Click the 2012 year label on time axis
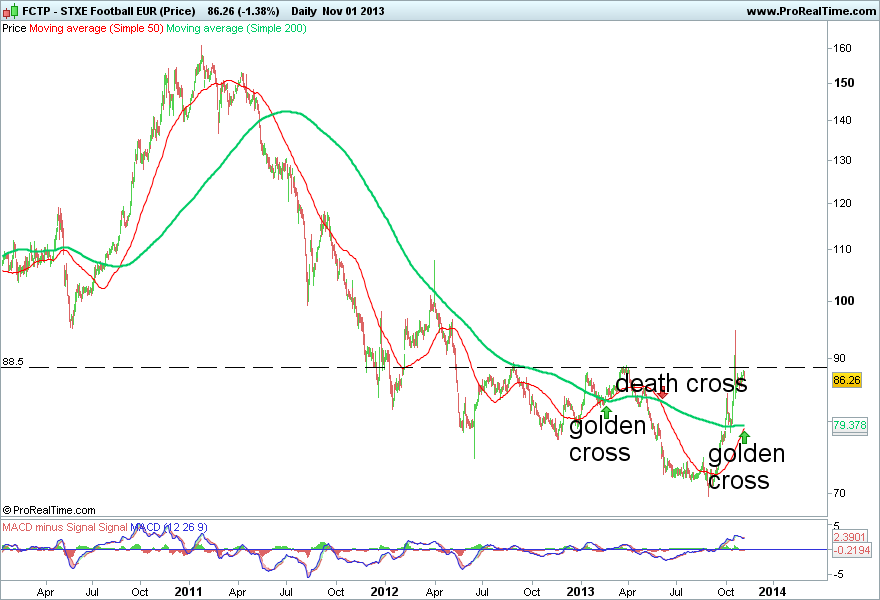Viewport: 880px width, 600px height. [384, 592]
